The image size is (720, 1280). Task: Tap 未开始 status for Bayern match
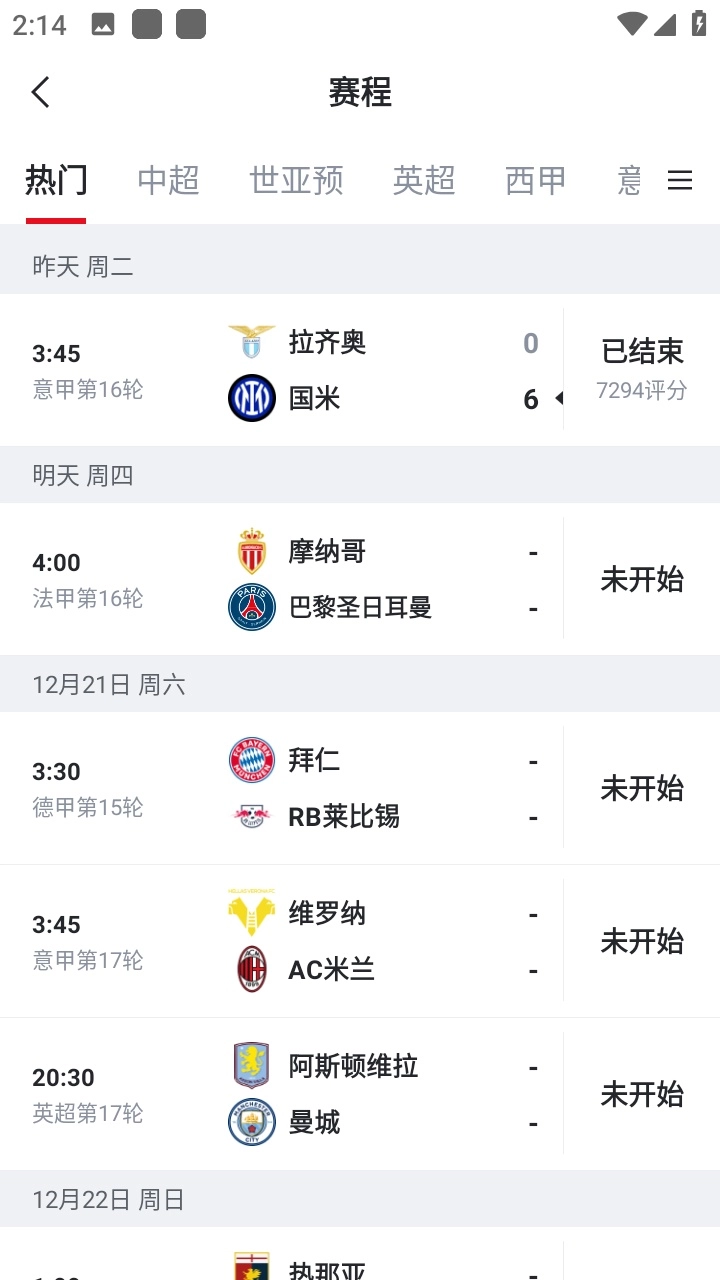(x=642, y=788)
